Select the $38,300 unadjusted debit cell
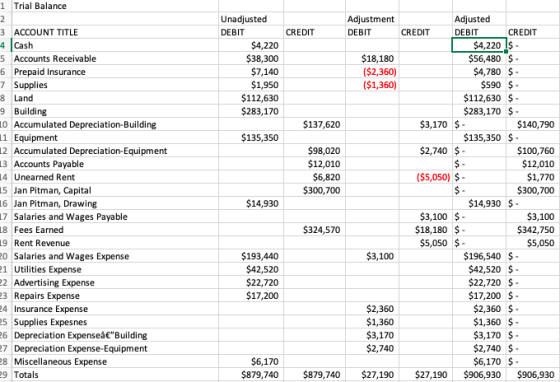560x382 pixels. point(251,59)
